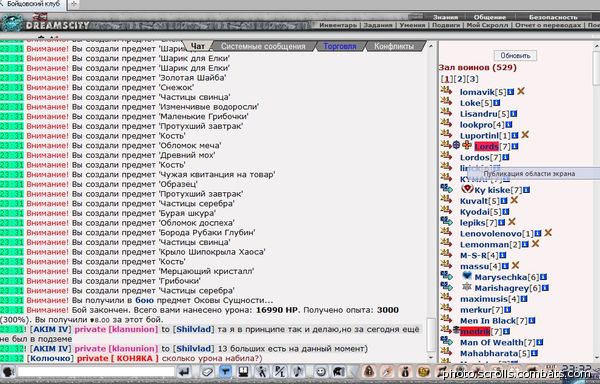This screenshot has height=384, width=600.
Task: Click the warrior helmet icon
Action: coord(339,372)
